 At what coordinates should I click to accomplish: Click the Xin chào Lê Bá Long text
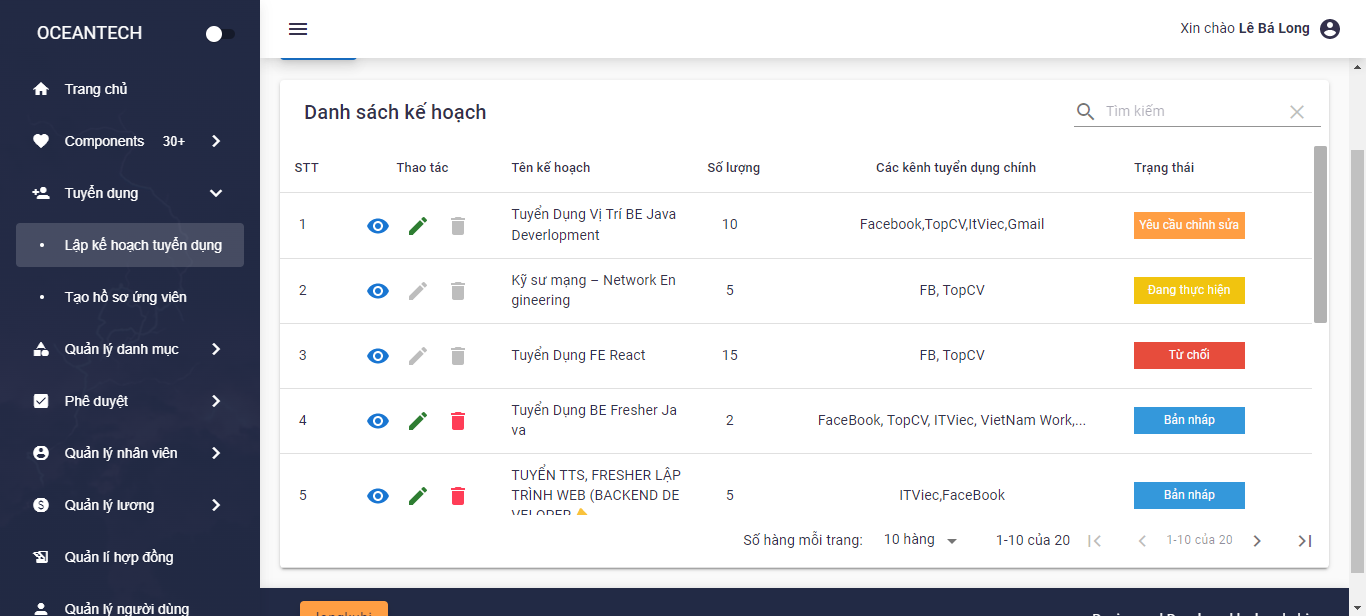(x=1245, y=29)
